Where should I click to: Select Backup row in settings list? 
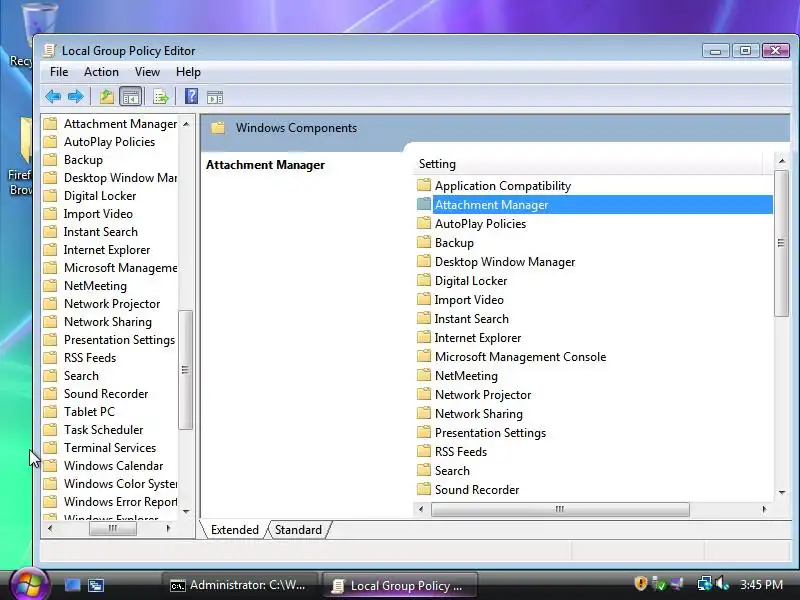point(454,242)
